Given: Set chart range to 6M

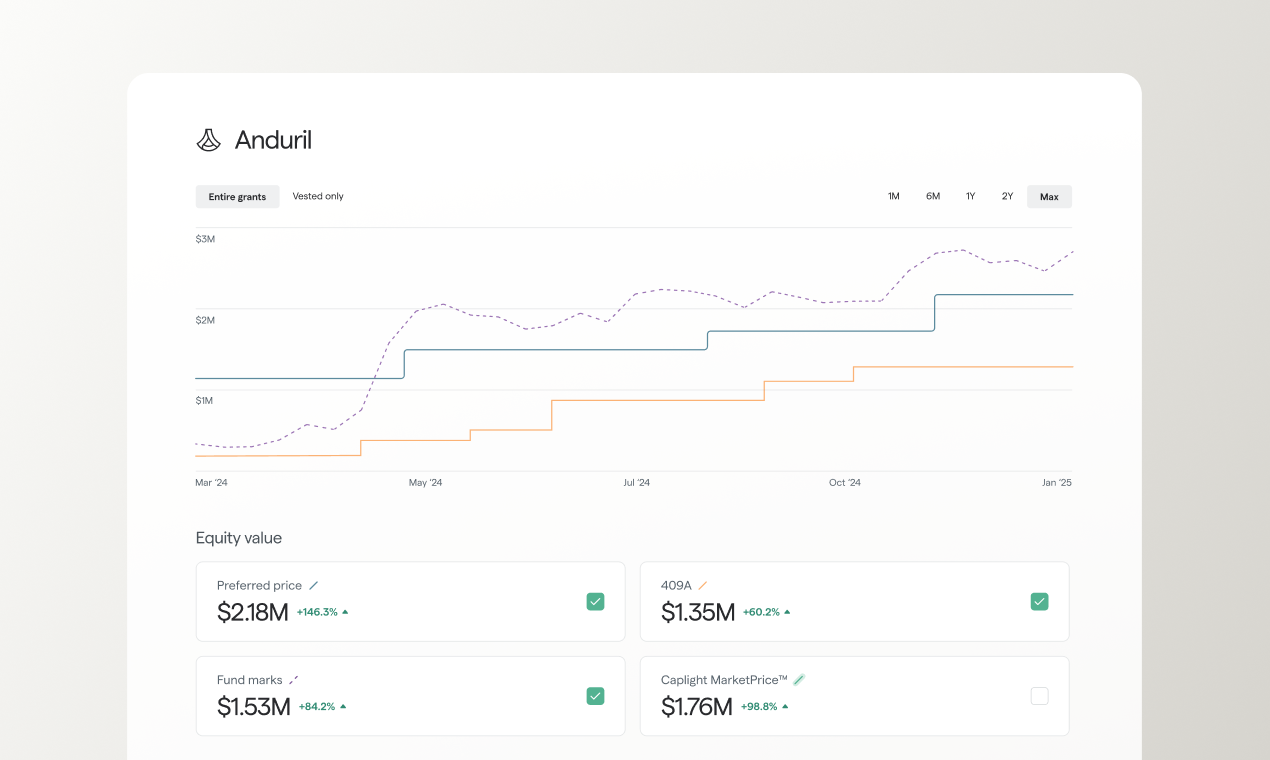Looking at the screenshot, I should [x=933, y=197].
